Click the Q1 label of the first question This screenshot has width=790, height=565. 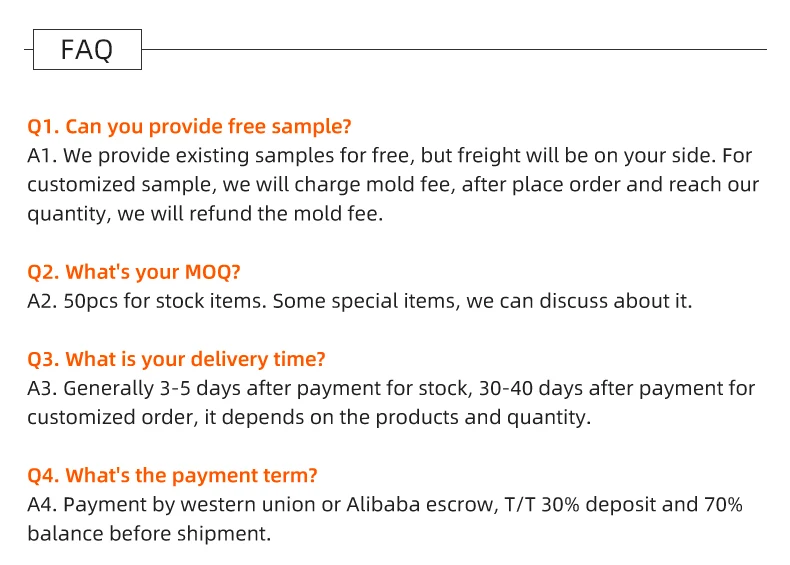[x=43, y=127]
